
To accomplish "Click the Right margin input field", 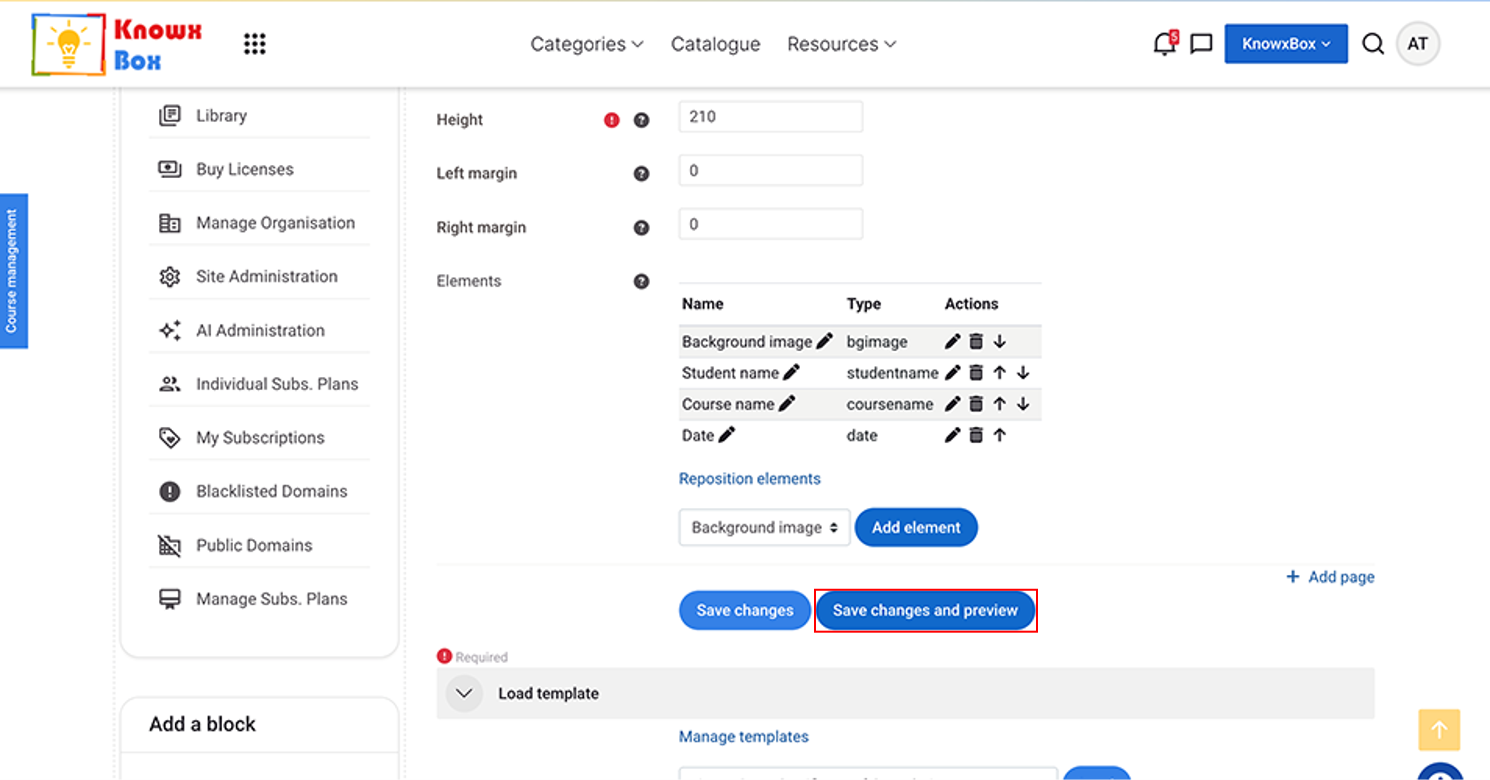I will (x=770, y=224).
